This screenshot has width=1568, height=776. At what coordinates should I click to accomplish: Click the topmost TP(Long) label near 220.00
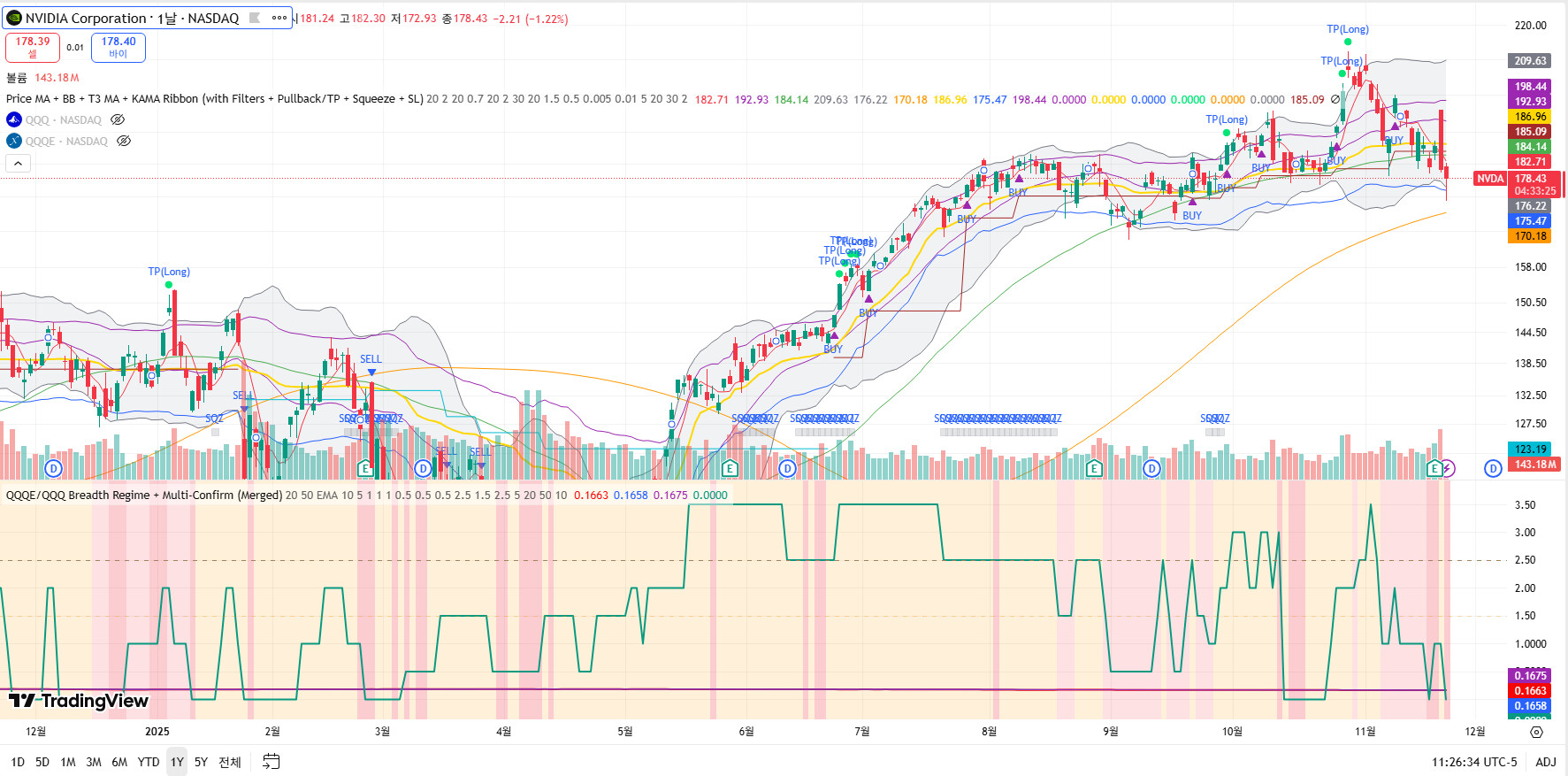click(x=1348, y=29)
